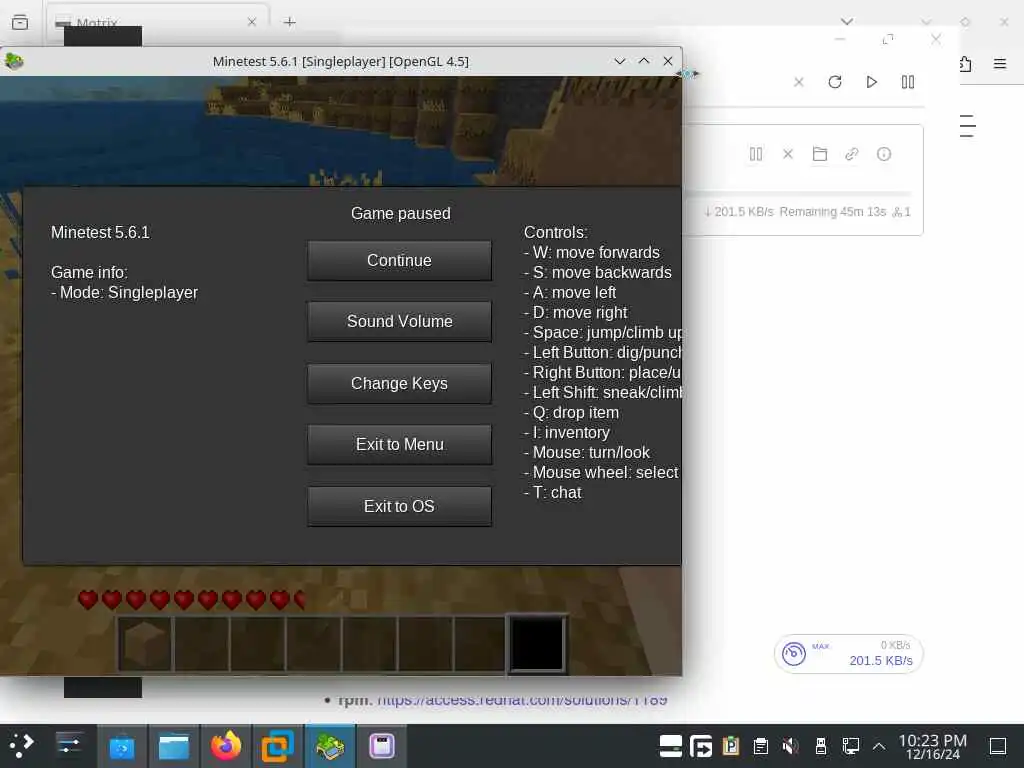Copy link of active download task
This screenshot has width=1024, height=768.
point(852,154)
